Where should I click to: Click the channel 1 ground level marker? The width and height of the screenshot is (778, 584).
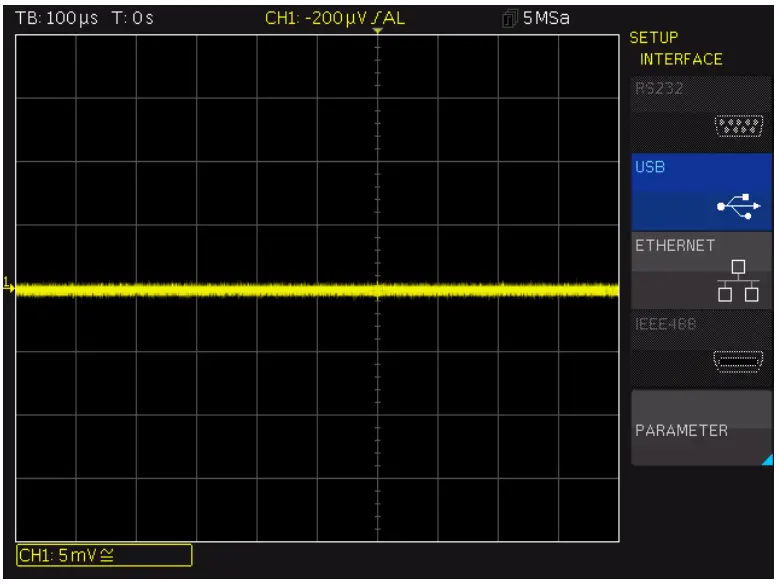click(x=8, y=285)
